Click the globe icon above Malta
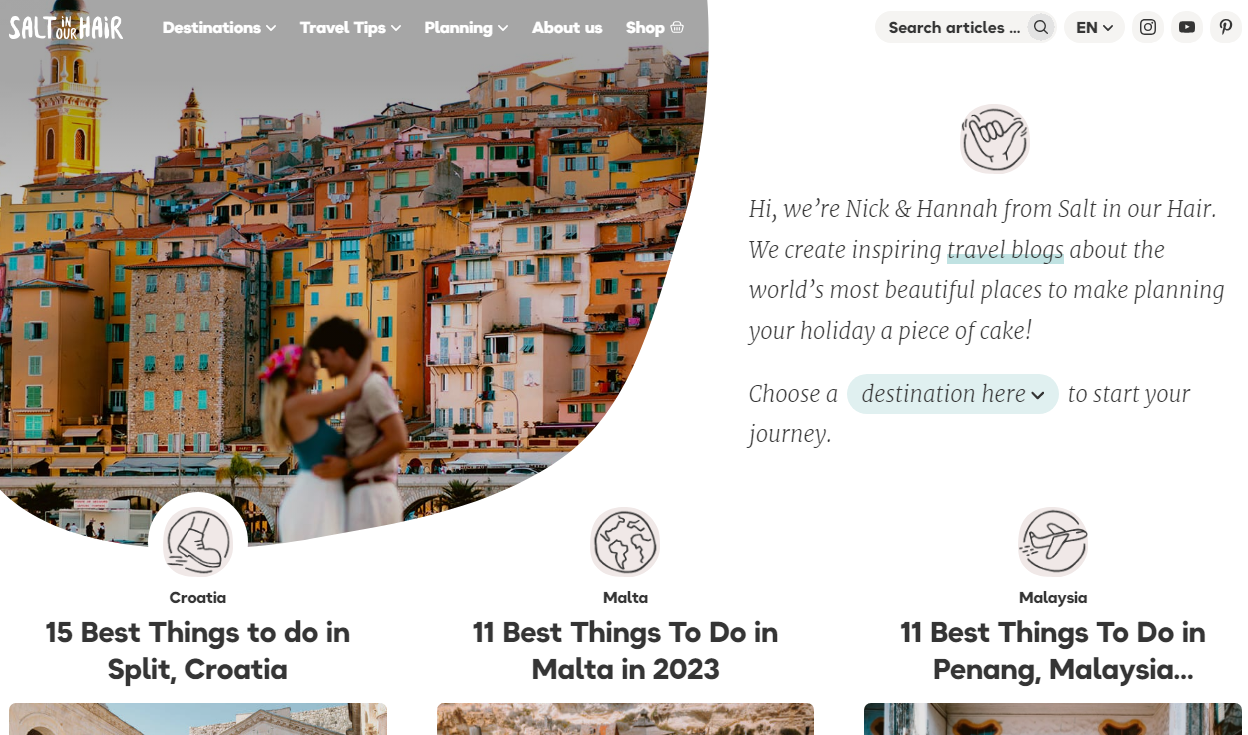Image resolution: width=1248 pixels, height=735 pixels. click(625, 542)
